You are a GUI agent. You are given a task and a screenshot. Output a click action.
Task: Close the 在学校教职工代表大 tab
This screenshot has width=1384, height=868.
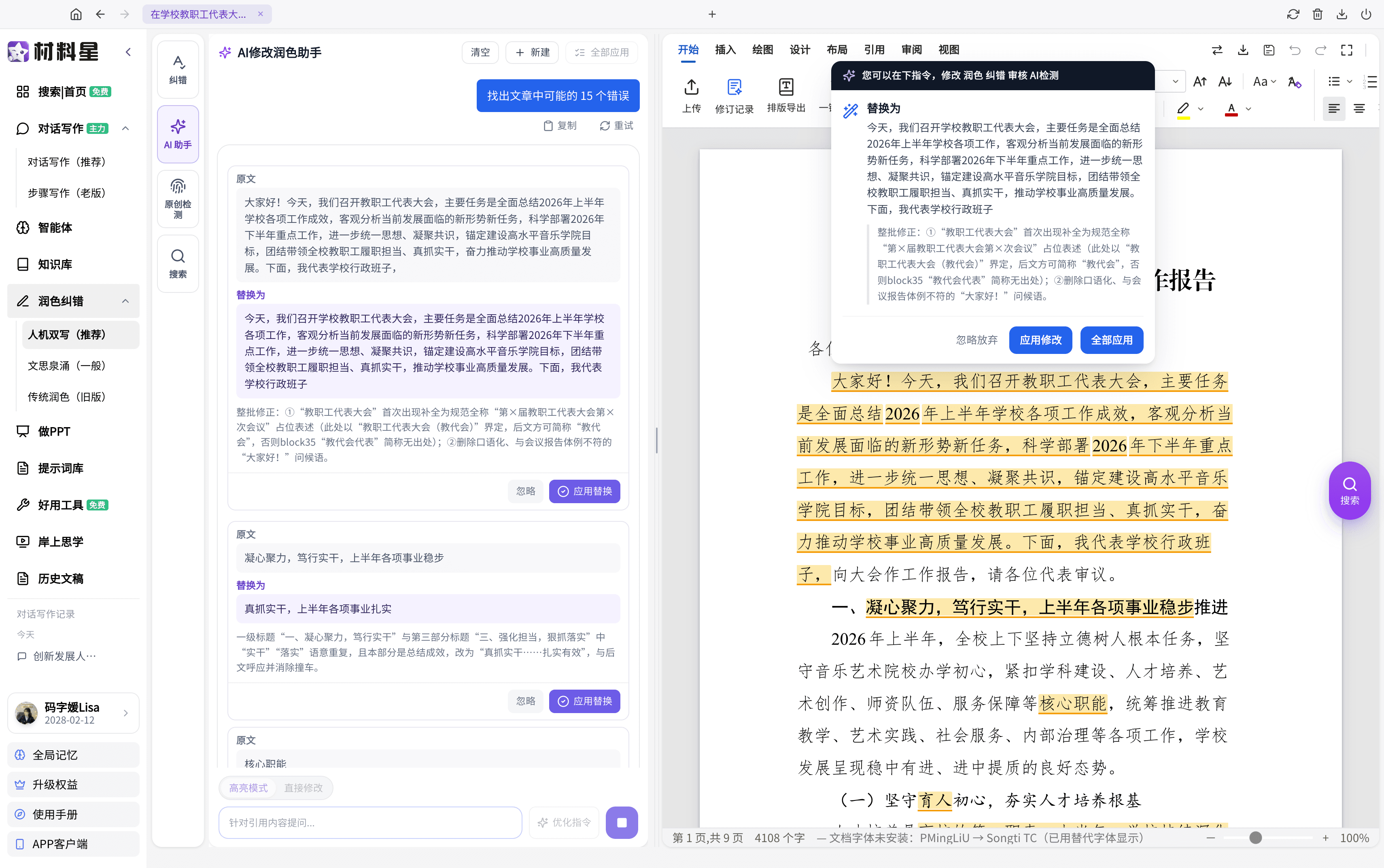260,14
